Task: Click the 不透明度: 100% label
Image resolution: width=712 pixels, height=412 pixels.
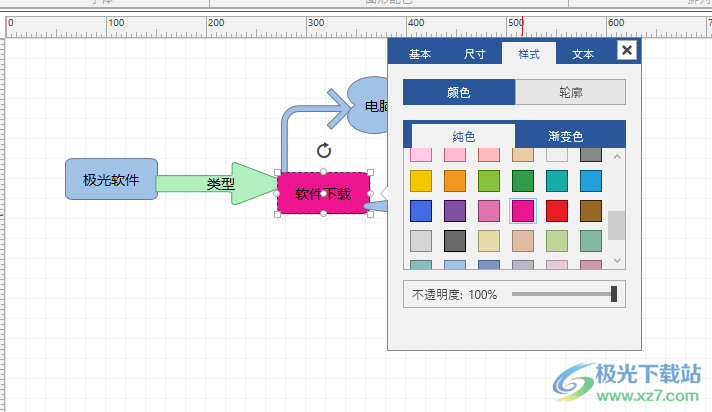Action: [x=455, y=295]
